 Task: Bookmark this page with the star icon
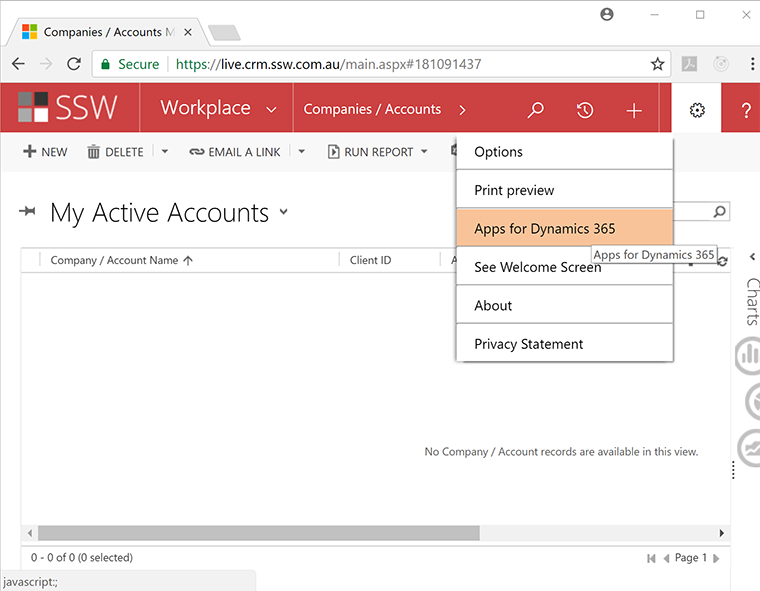point(657,64)
